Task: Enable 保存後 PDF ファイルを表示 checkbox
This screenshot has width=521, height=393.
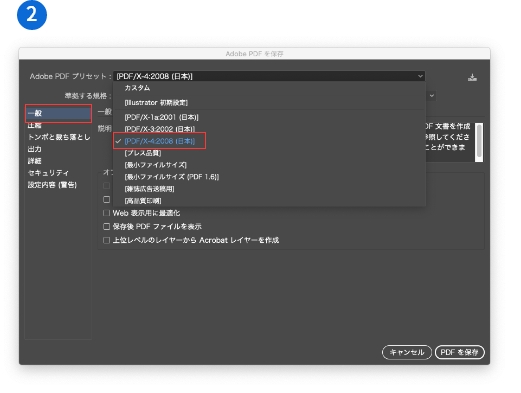Action: click(x=106, y=227)
